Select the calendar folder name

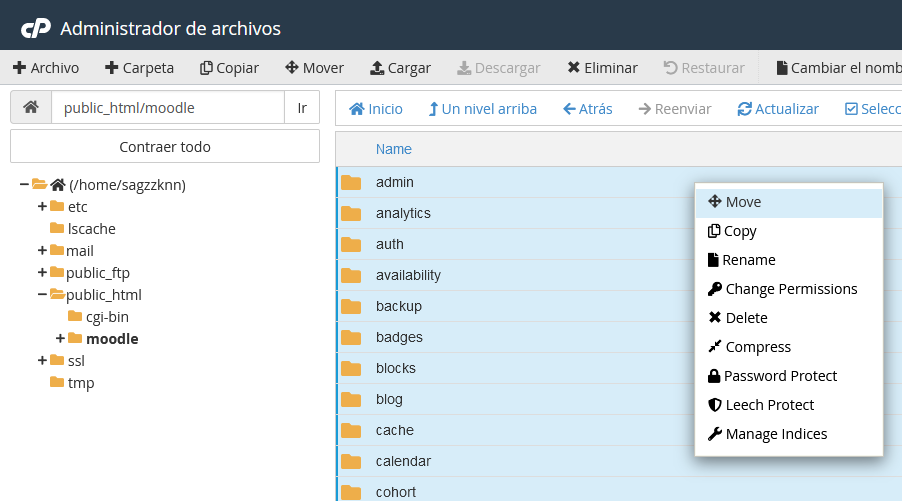click(403, 461)
